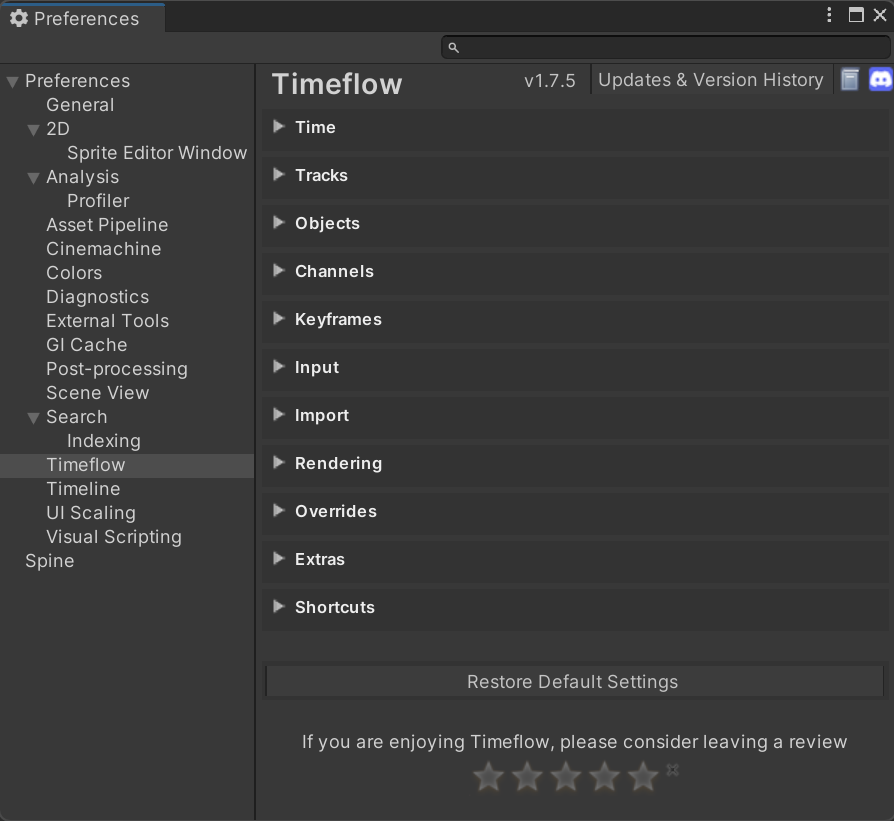Rate Timeflow with the first star

pyautogui.click(x=489, y=776)
